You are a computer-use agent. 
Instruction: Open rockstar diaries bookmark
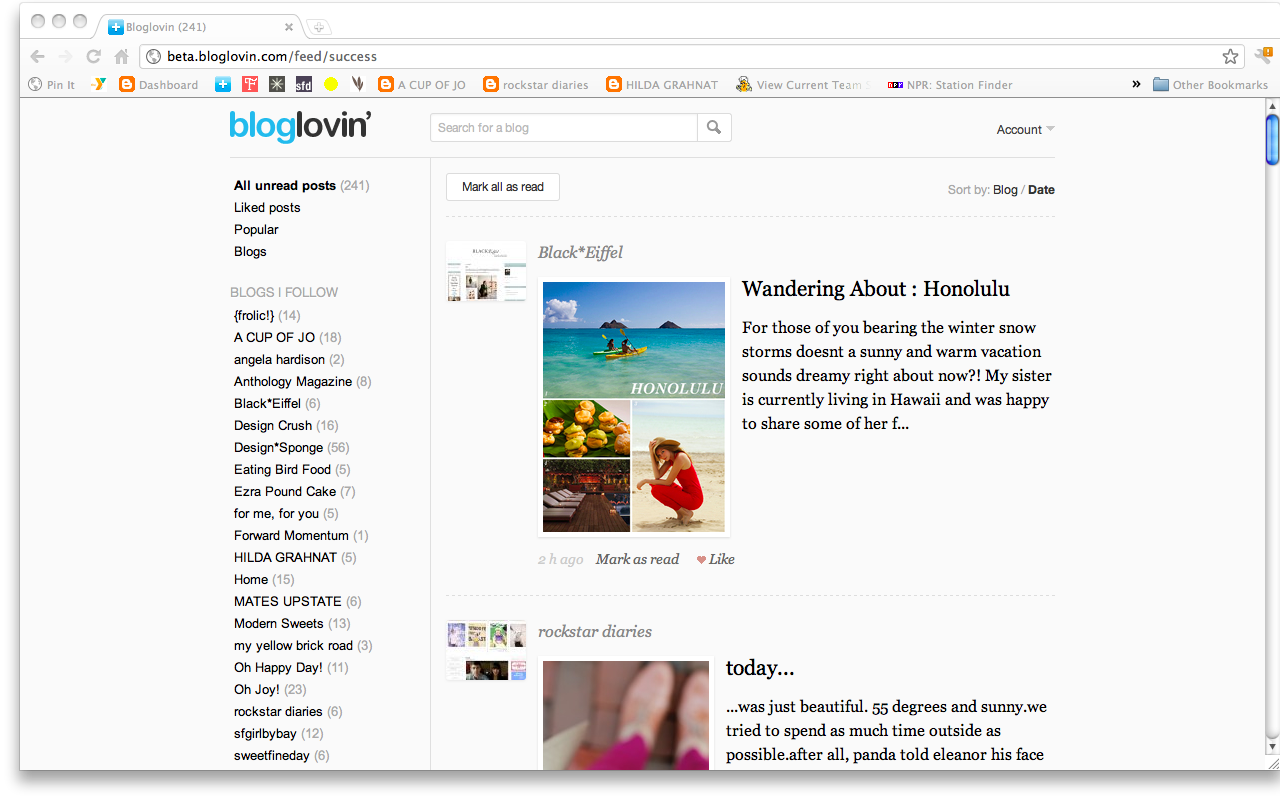(x=536, y=85)
